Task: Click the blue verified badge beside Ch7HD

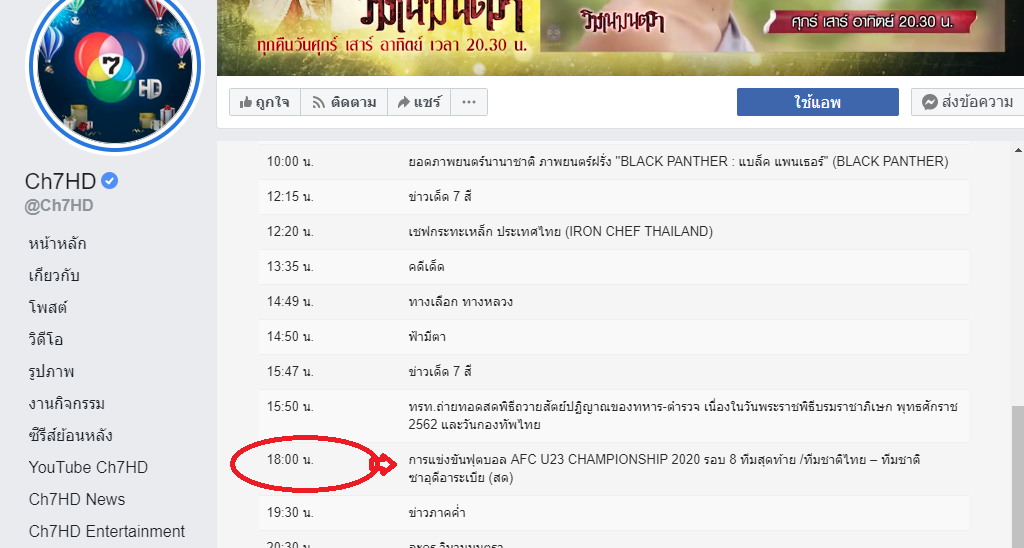Action: tap(110, 181)
